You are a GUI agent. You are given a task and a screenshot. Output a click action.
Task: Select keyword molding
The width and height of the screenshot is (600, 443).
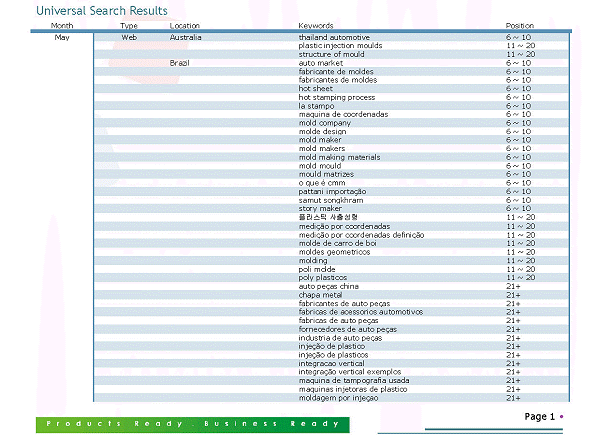(x=313, y=261)
